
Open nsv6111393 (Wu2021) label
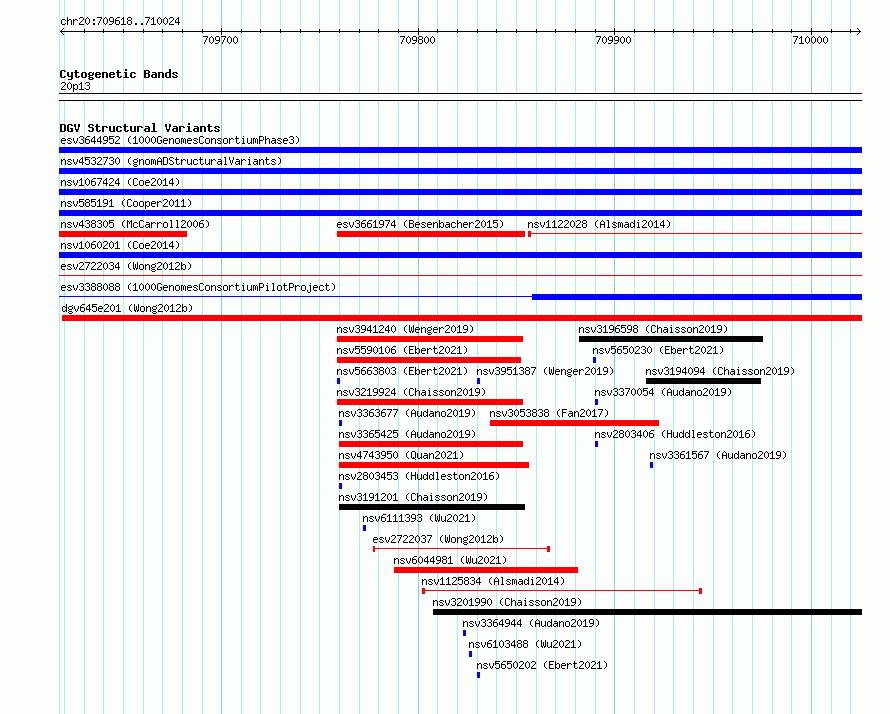pyautogui.click(x=419, y=518)
